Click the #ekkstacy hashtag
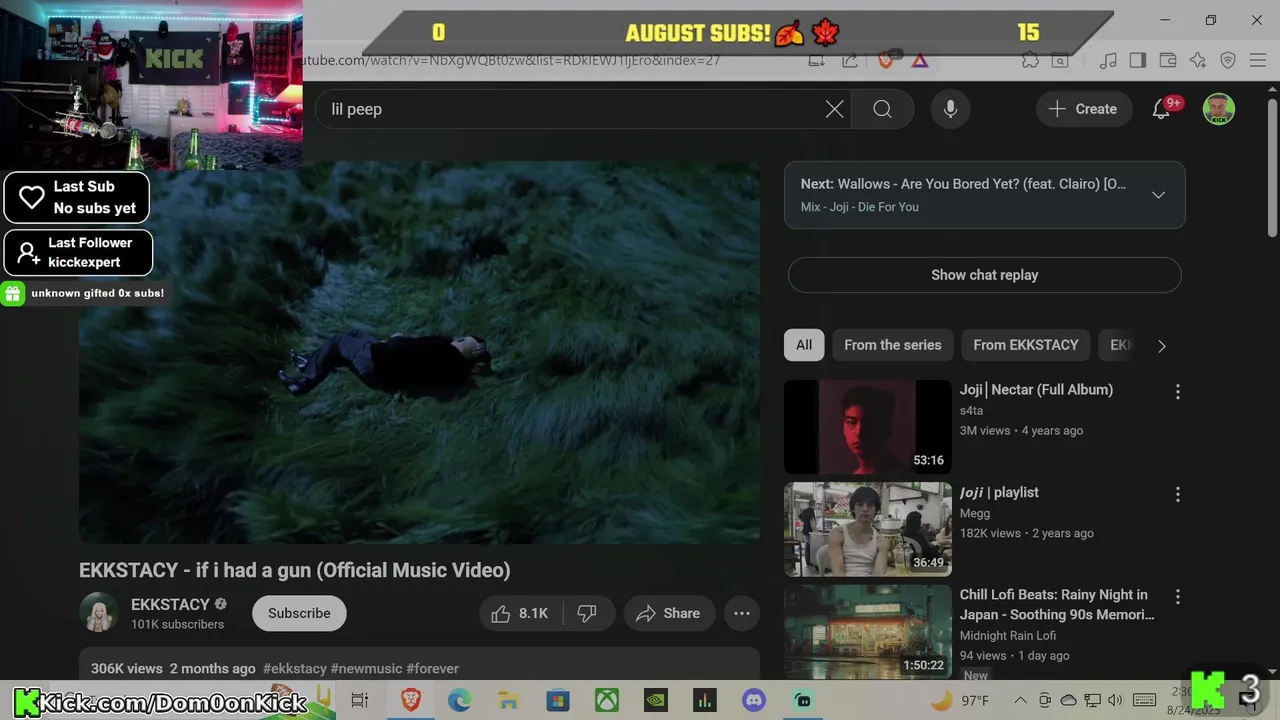Image resolution: width=1280 pixels, height=720 pixels. click(295, 668)
